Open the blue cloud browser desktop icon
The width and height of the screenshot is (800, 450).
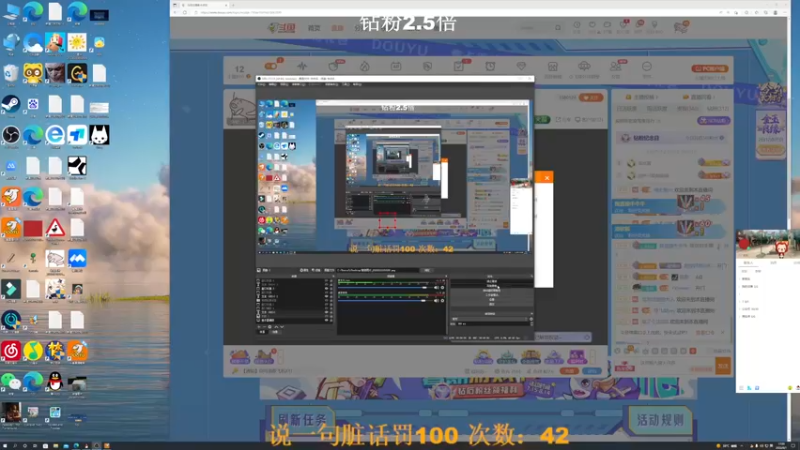33,43
